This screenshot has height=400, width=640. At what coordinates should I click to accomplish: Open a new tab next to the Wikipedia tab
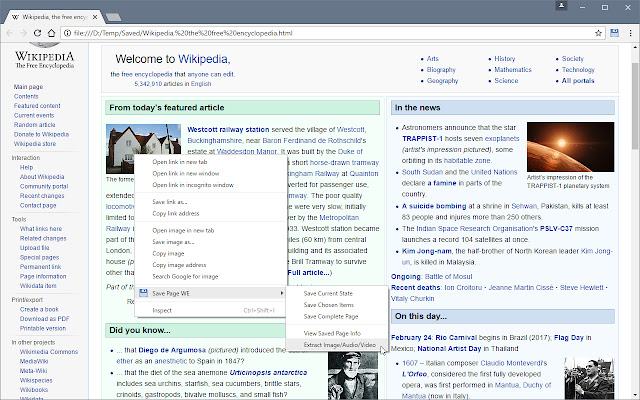tap(114, 16)
